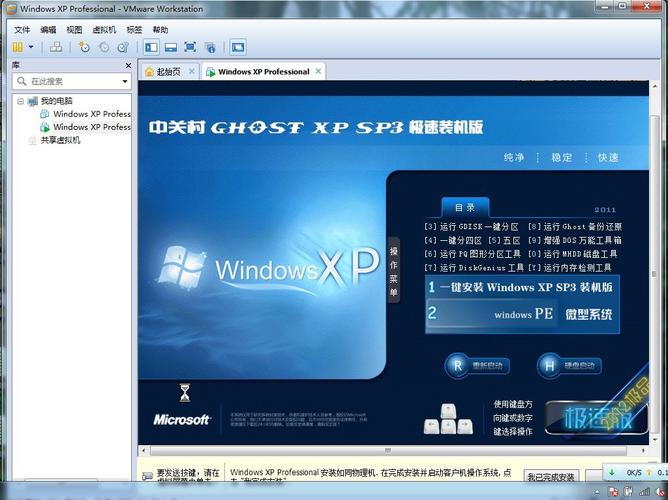Viewport: 668px width, 500px height.
Task: Close the 库 library panel
Action: (128, 66)
